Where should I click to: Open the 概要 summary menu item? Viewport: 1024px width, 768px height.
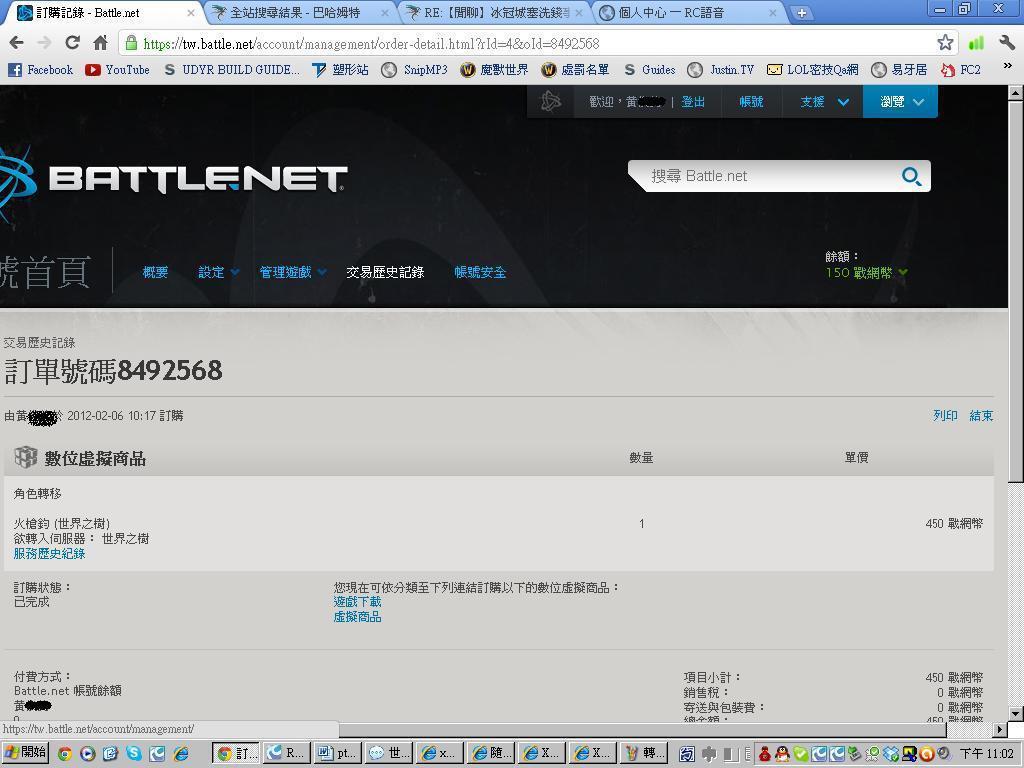(x=155, y=272)
